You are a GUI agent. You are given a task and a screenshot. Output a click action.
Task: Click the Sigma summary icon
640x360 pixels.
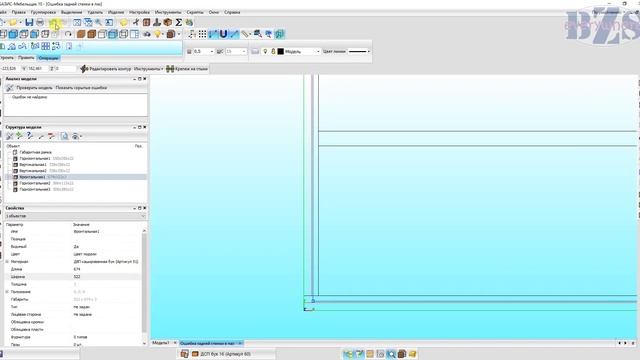[x=178, y=22]
